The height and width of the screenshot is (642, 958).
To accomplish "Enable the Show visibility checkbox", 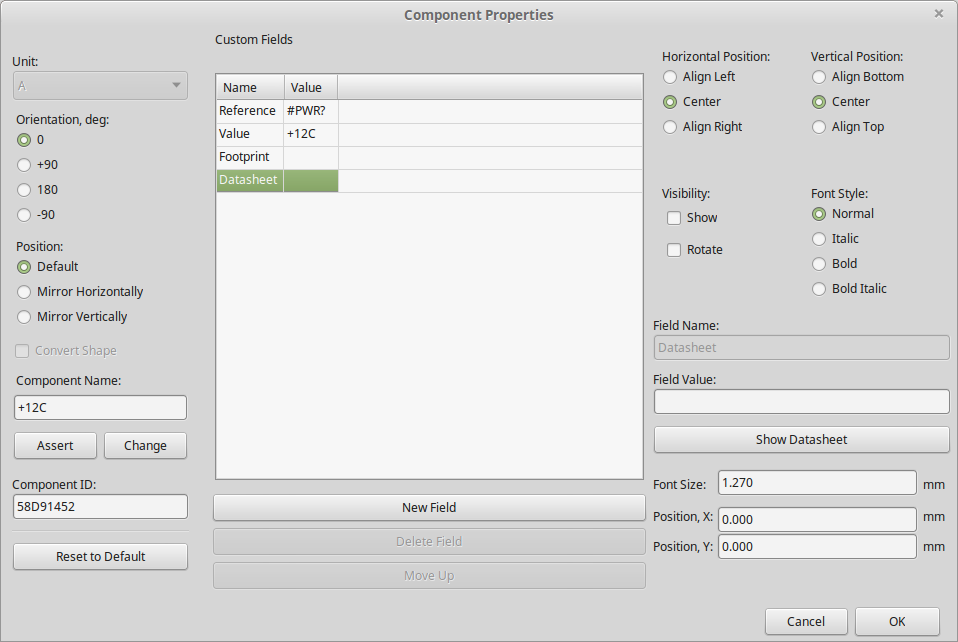I will click(674, 218).
